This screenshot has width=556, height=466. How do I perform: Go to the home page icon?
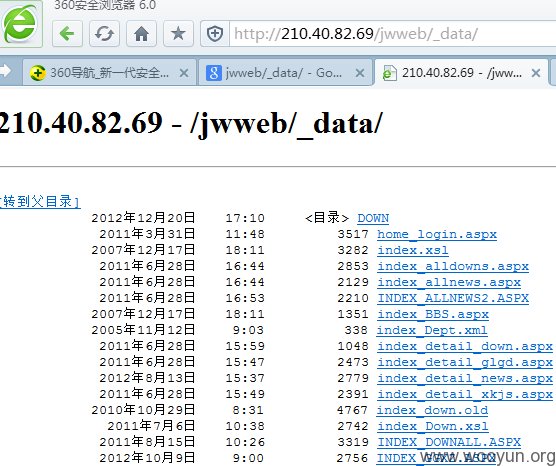tap(141, 34)
